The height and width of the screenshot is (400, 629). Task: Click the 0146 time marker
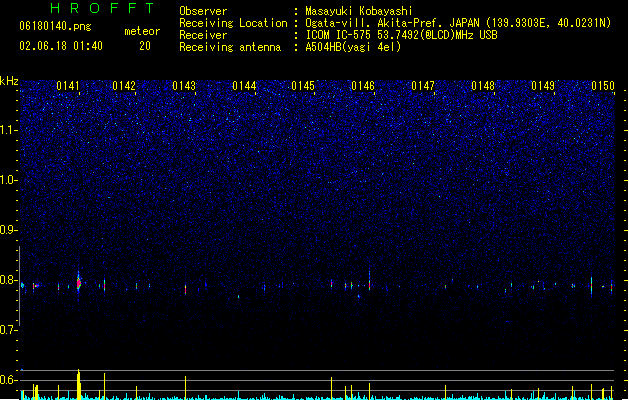click(363, 86)
